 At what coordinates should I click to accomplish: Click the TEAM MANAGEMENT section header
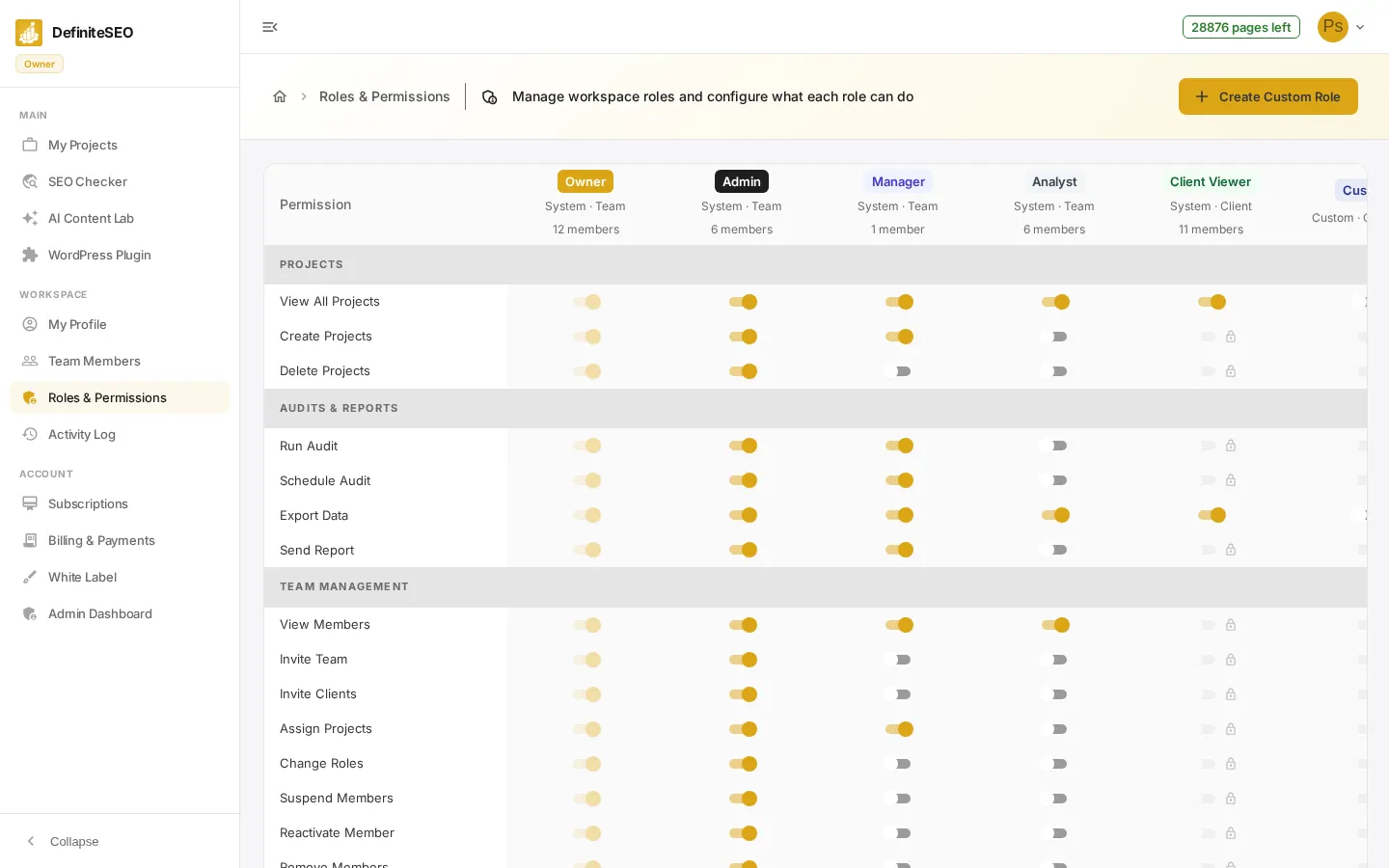click(815, 586)
